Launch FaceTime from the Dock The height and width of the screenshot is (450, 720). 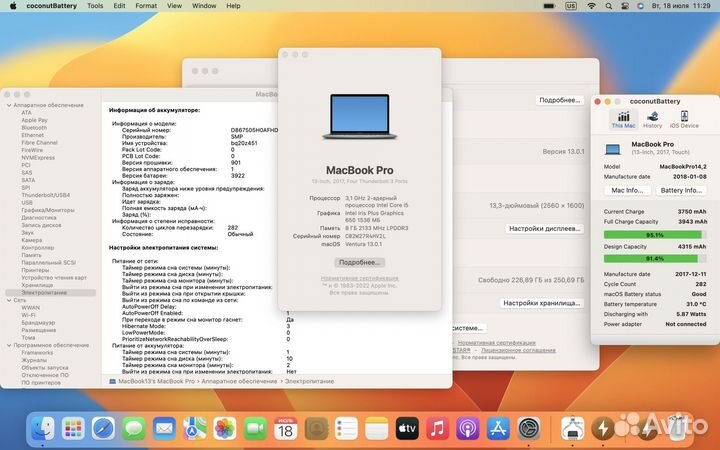tap(255, 429)
